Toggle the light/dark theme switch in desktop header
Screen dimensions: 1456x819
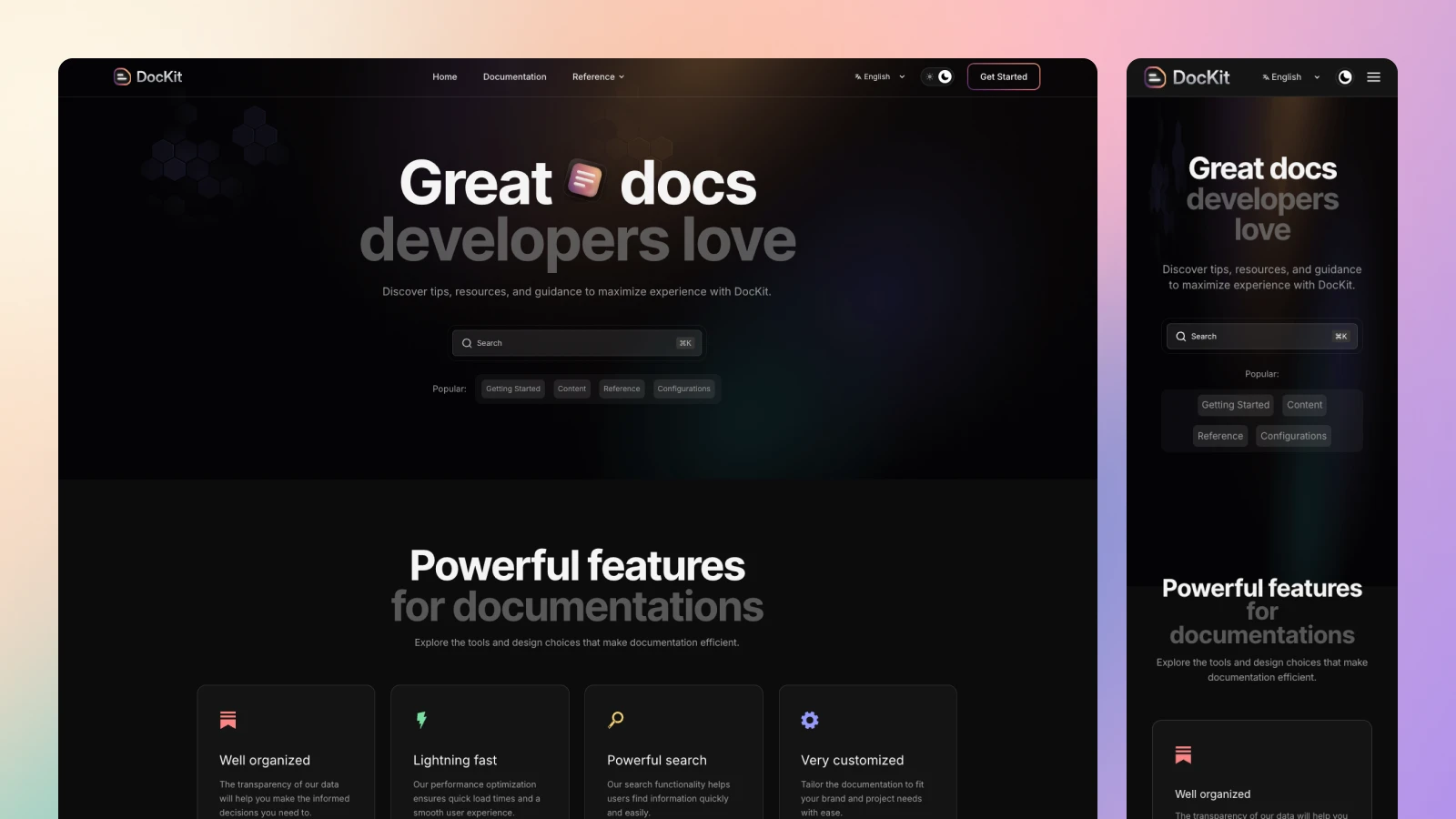click(x=937, y=77)
